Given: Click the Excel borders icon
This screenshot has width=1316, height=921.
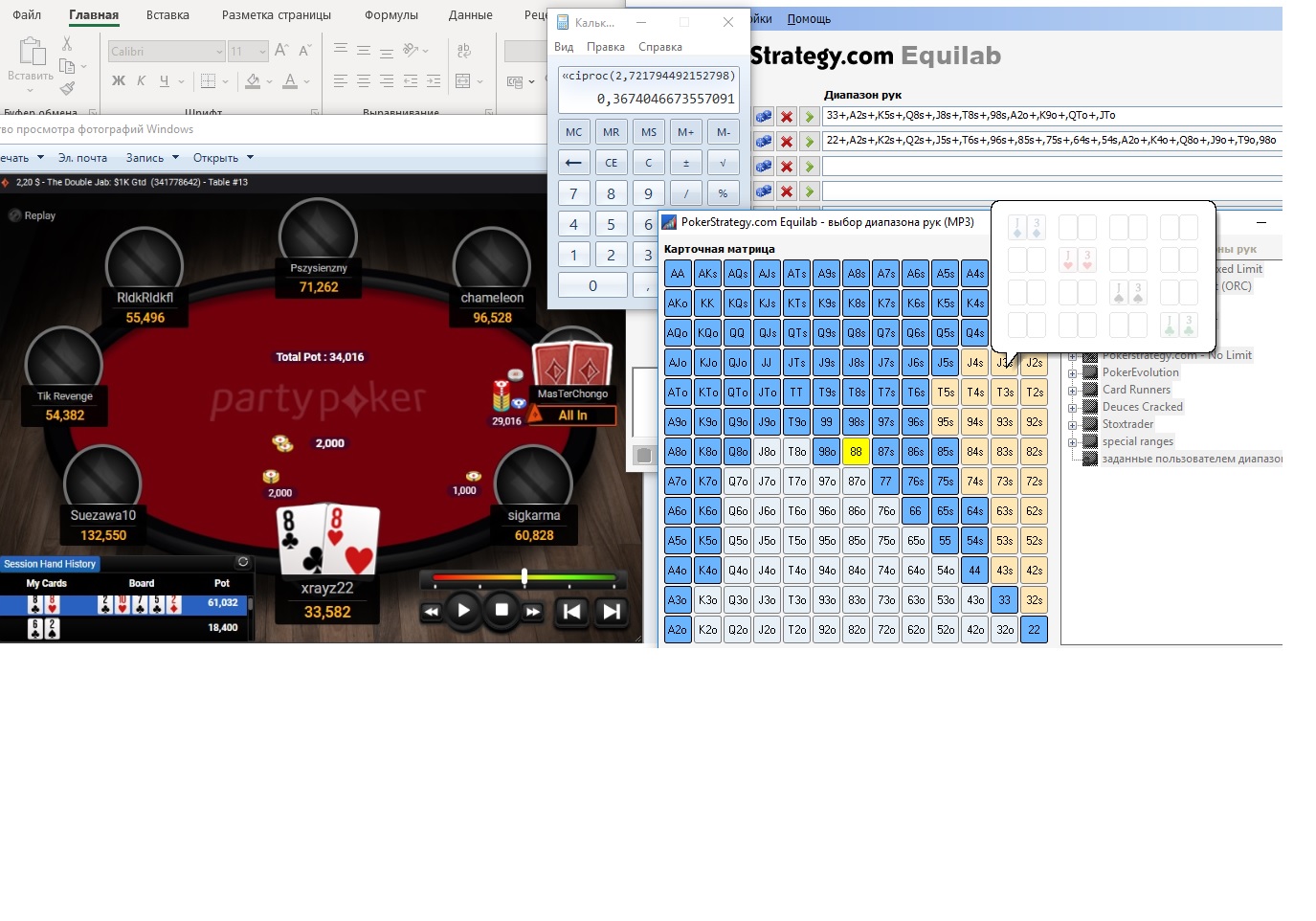Looking at the screenshot, I should point(208,81).
